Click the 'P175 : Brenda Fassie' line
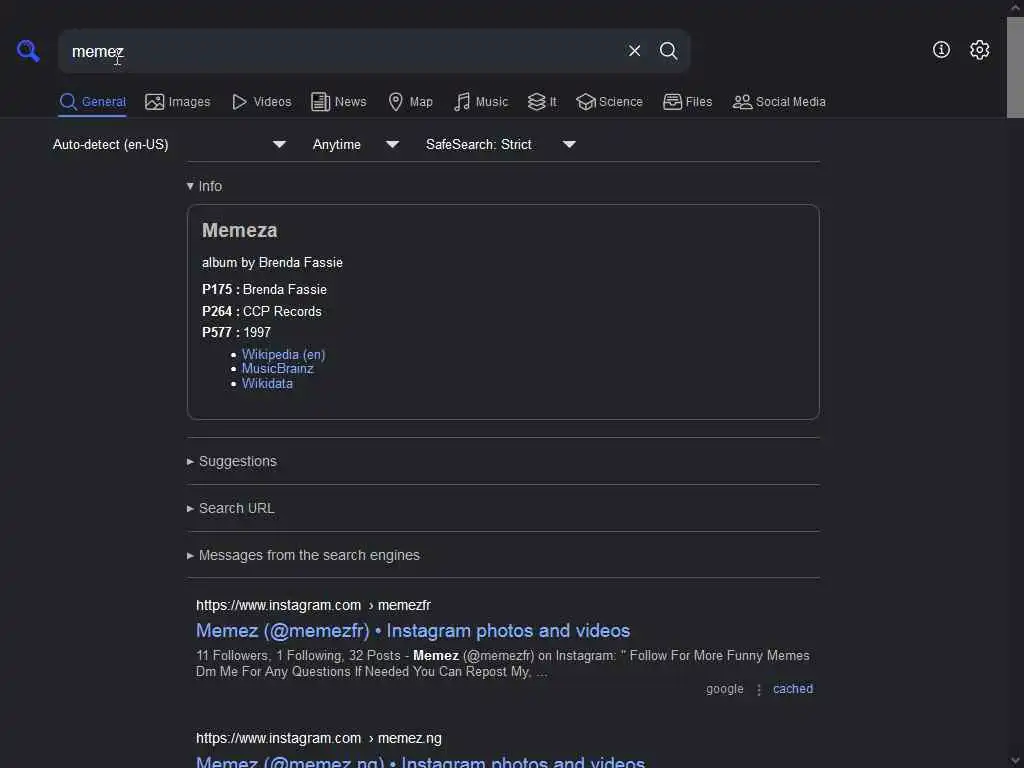Image resolution: width=1024 pixels, height=768 pixels. pyautogui.click(x=264, y=289)
